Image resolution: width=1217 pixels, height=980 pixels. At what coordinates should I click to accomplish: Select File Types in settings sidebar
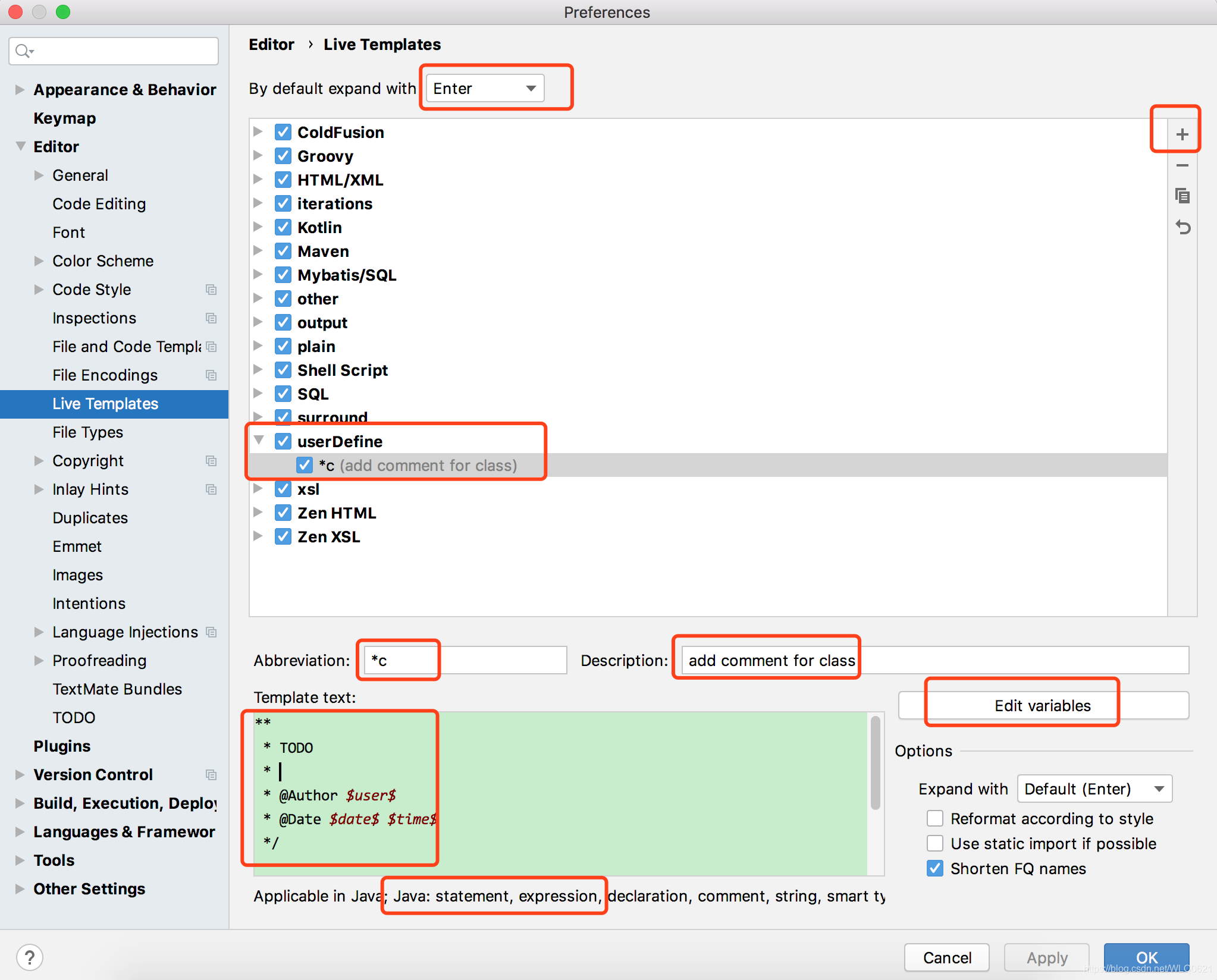(87, 432)
